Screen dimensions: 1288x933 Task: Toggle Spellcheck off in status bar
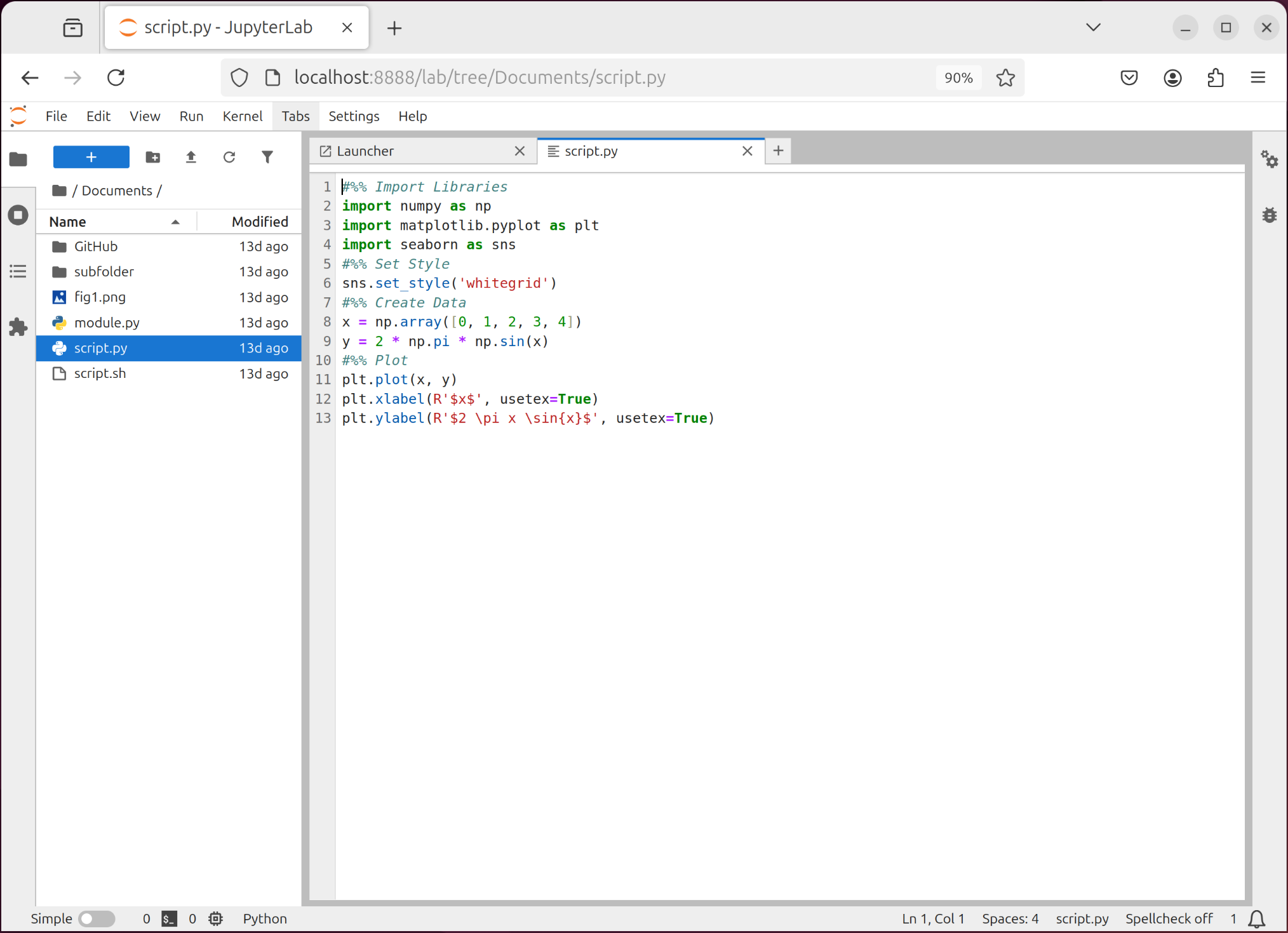coord(1169,918)
